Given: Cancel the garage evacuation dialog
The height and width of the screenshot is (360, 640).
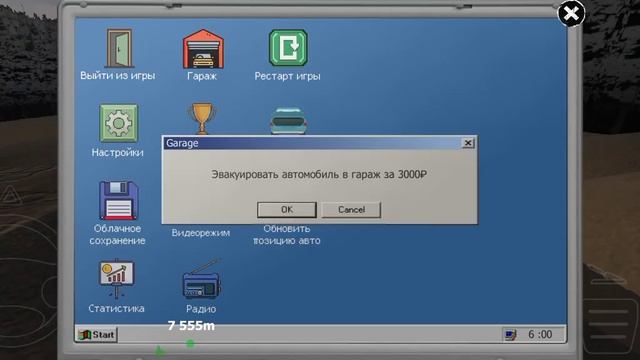Looking at the screenshot, I should tap(351, 209).
